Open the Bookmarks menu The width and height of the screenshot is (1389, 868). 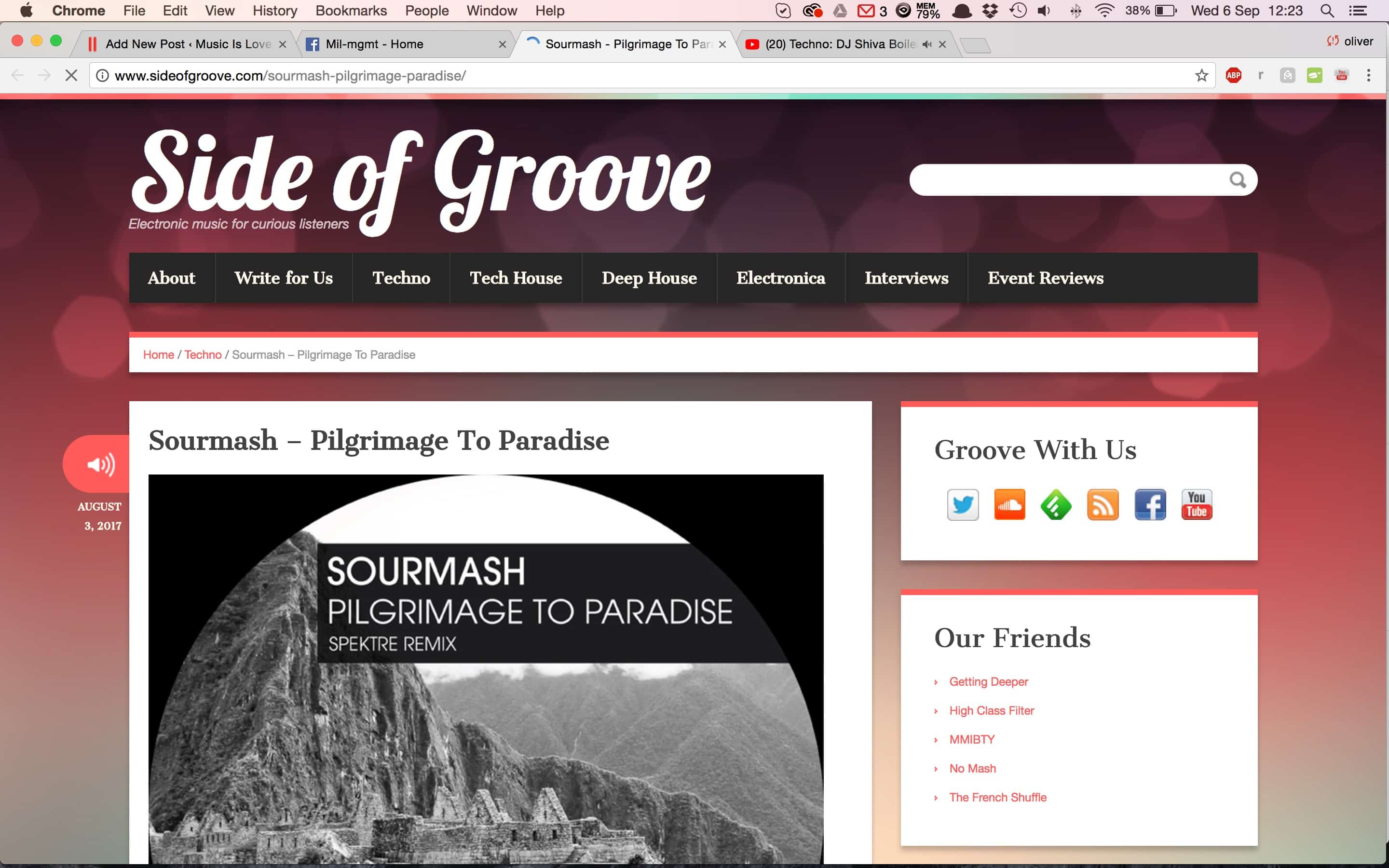point(351,10)
